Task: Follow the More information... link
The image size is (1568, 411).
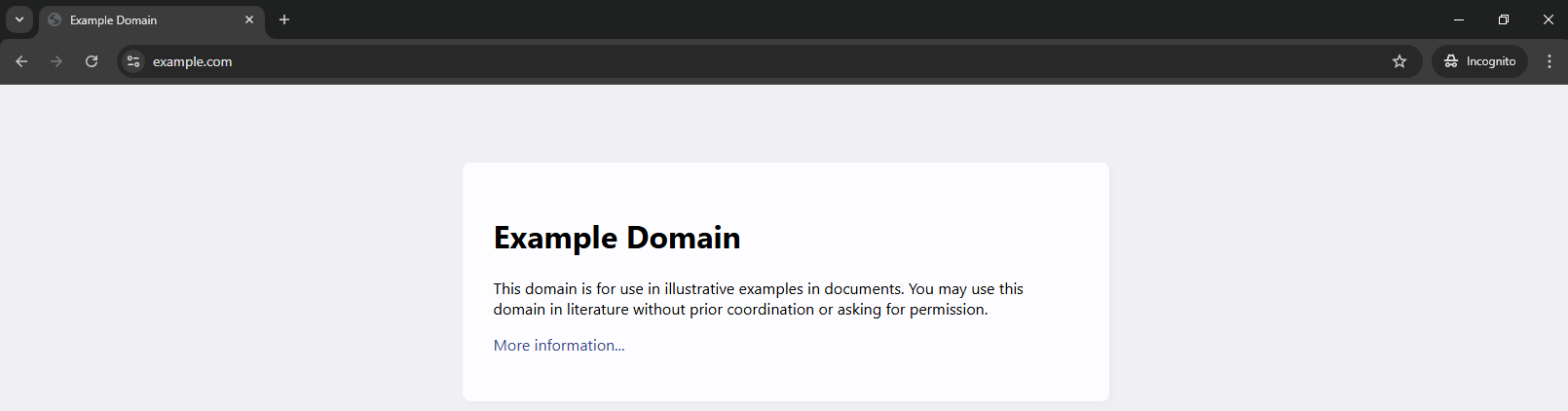Action: tap(559, 345)
